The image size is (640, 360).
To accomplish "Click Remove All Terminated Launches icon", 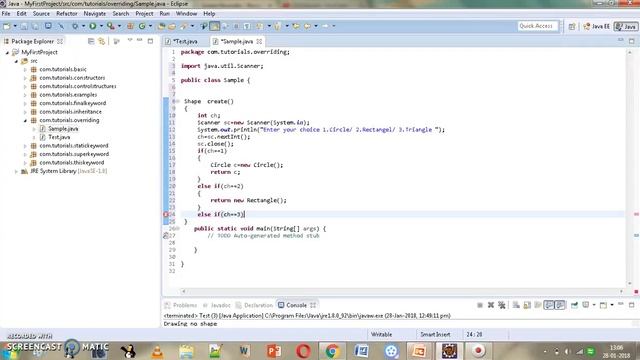I will (x=502, y=305).
